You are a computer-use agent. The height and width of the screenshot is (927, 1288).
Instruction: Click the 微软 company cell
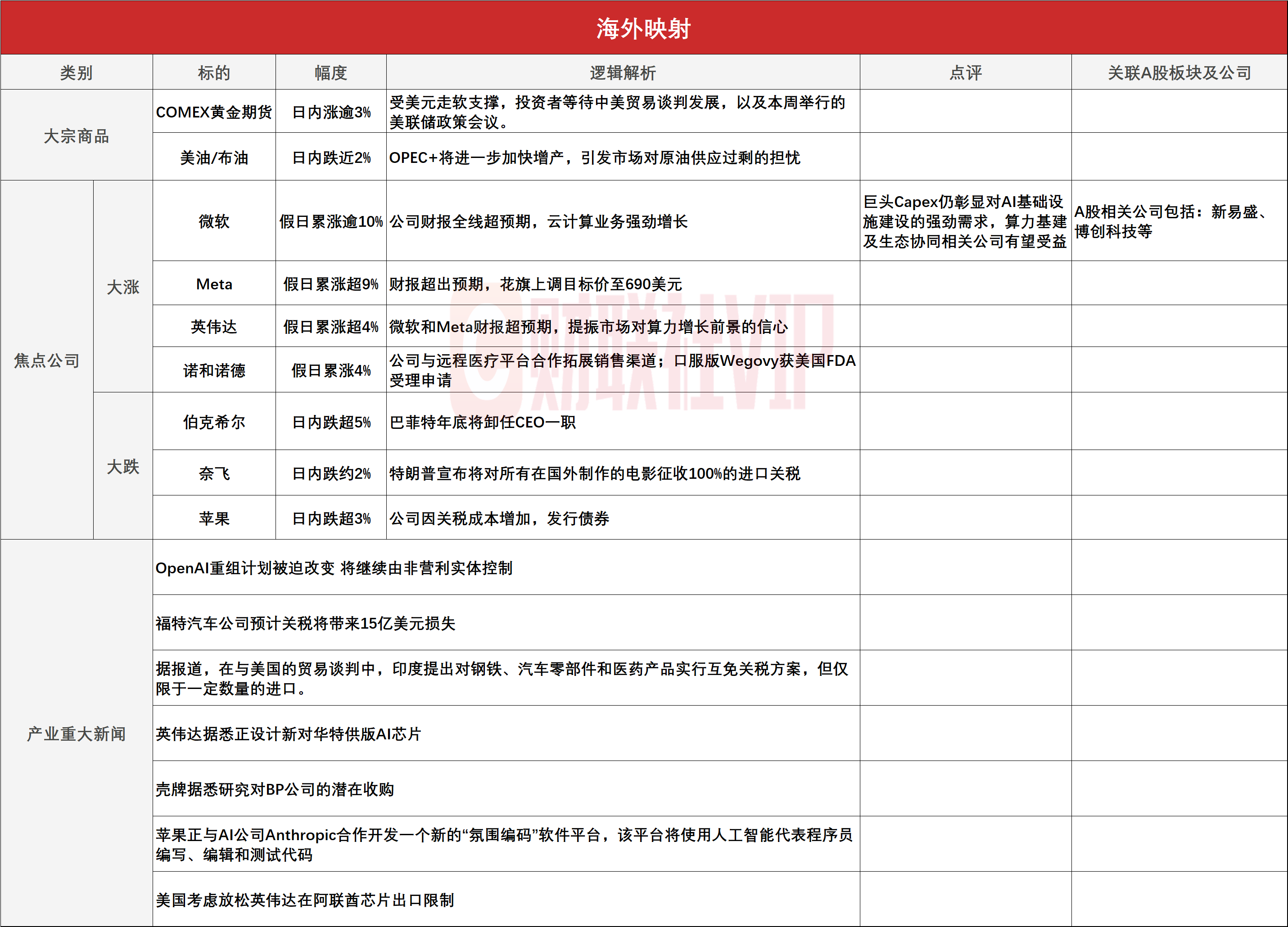(x=213, y=221)
